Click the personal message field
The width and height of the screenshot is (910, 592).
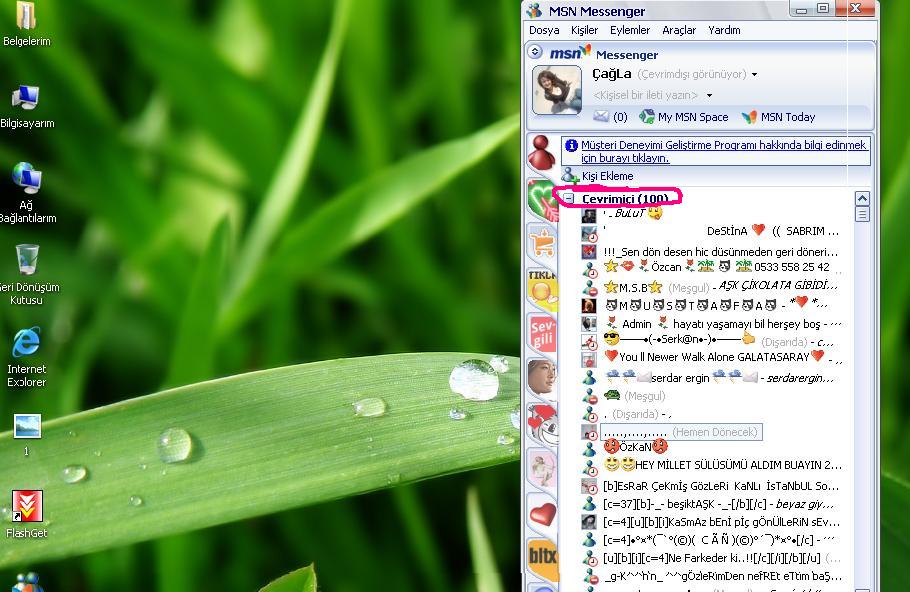click(x=645, y=95)
